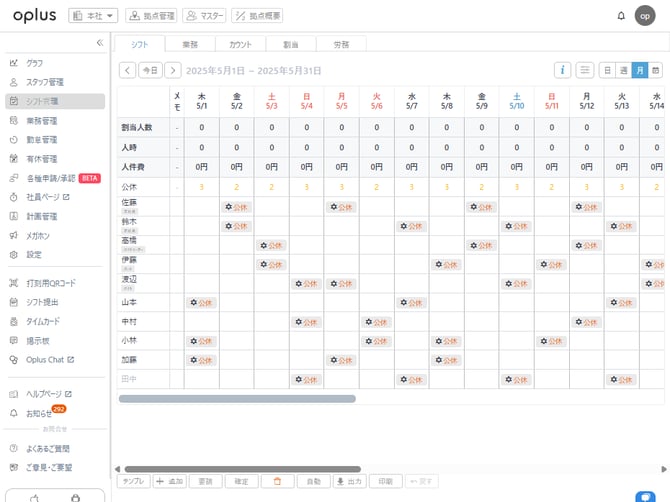Click the bottom horizontal scrollbar
Screen dimensions: 670x502
click(240, 468)
